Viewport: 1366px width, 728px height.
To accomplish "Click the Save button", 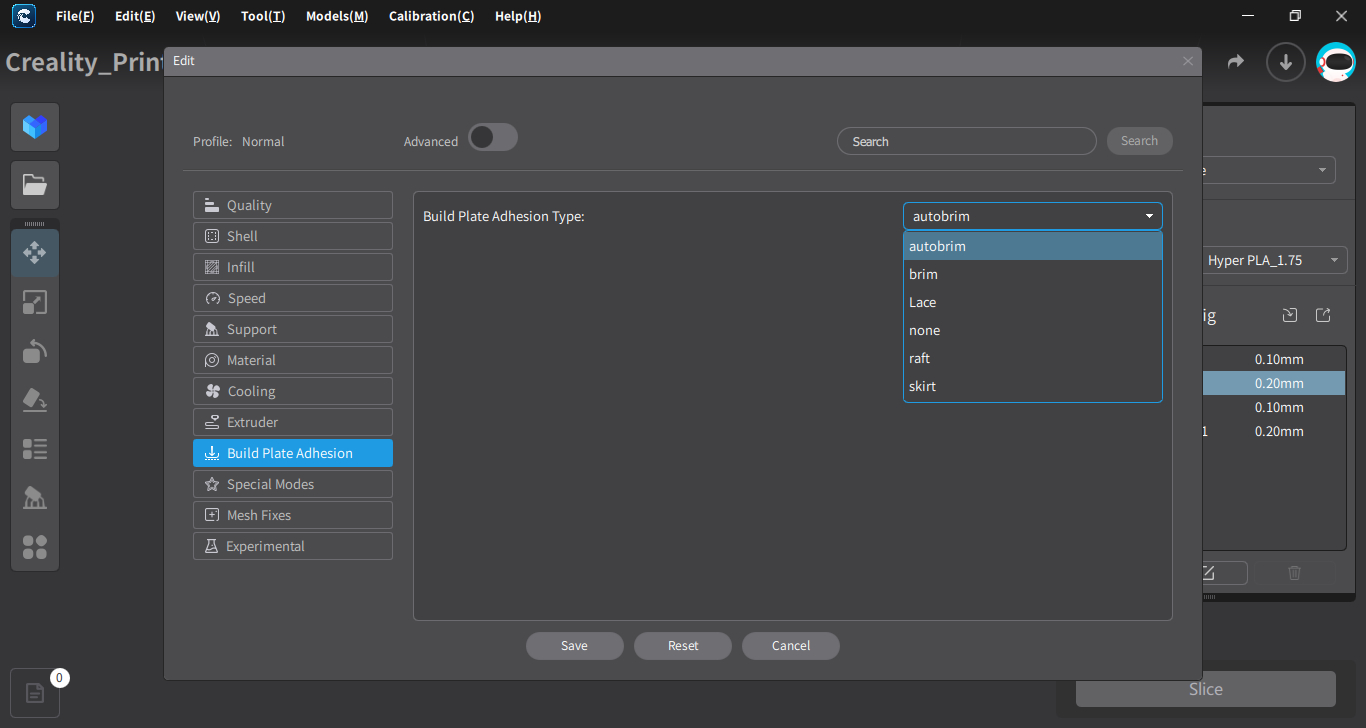I will click(575, 646).
